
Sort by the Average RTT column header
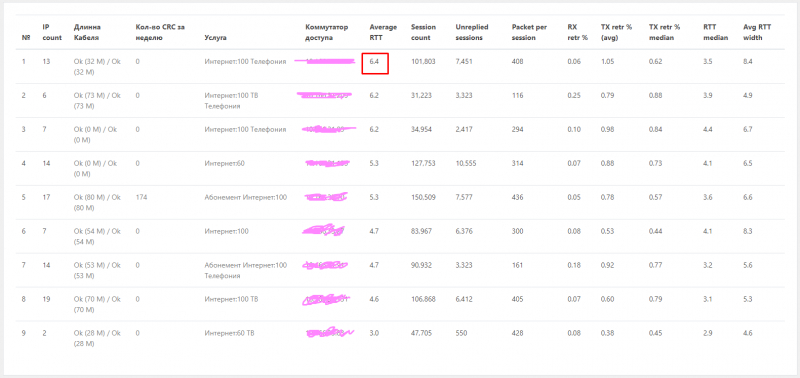tap(383, 32)
